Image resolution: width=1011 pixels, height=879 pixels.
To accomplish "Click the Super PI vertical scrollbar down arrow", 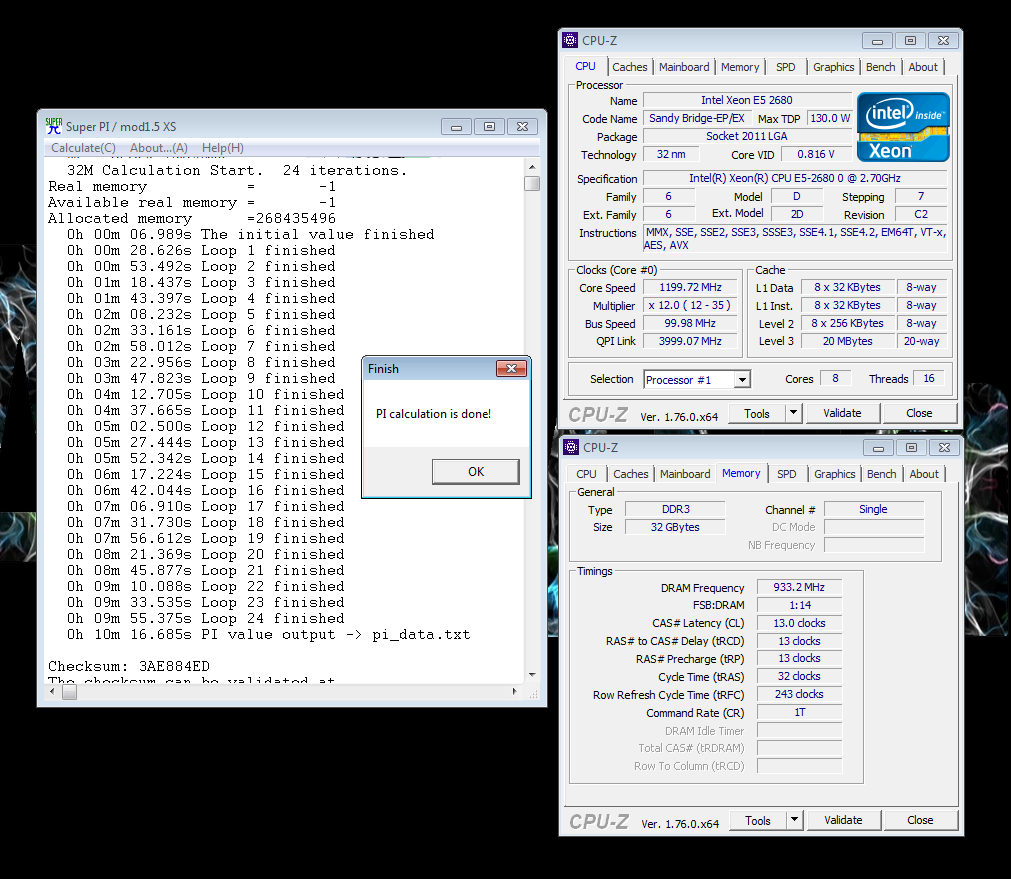I will [x=532, y=675].
